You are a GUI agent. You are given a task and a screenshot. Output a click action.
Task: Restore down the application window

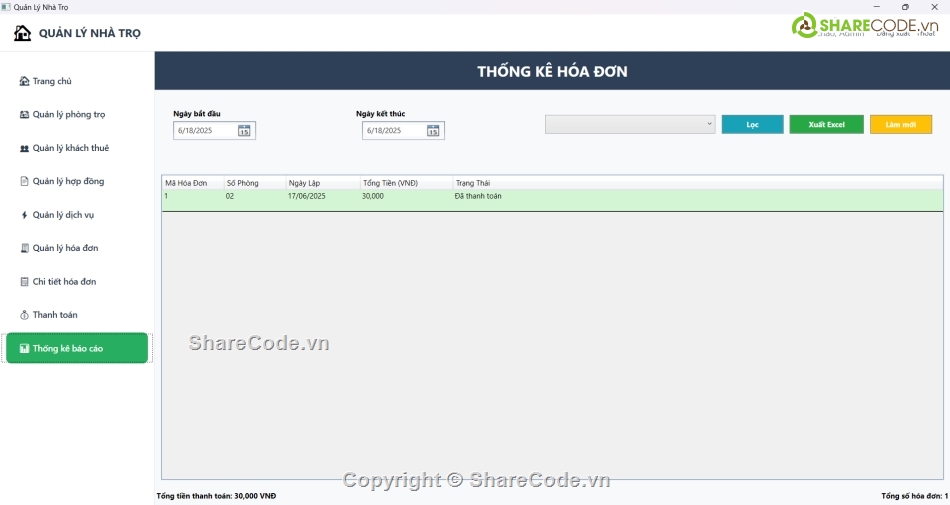tap(905, 7)
